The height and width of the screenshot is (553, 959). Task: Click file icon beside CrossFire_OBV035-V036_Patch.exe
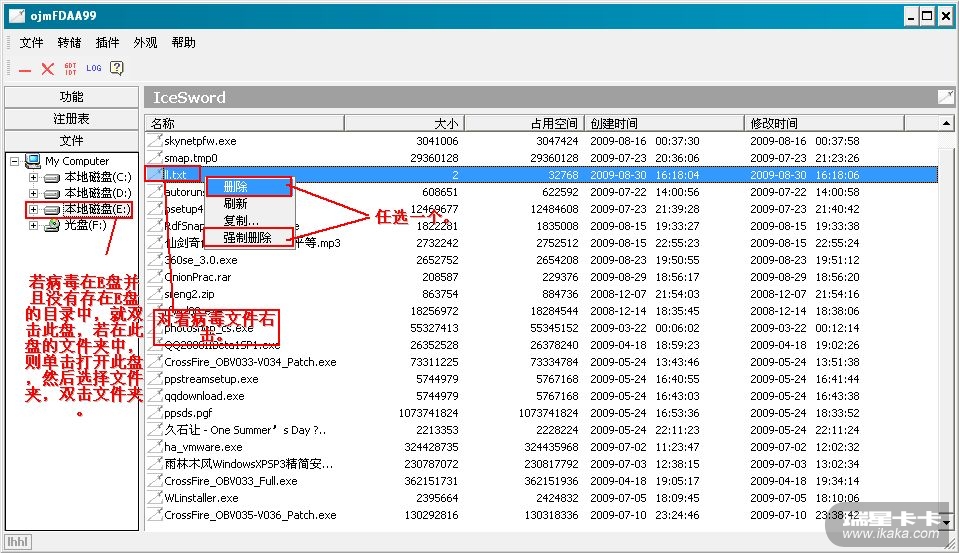coord(155,515)
